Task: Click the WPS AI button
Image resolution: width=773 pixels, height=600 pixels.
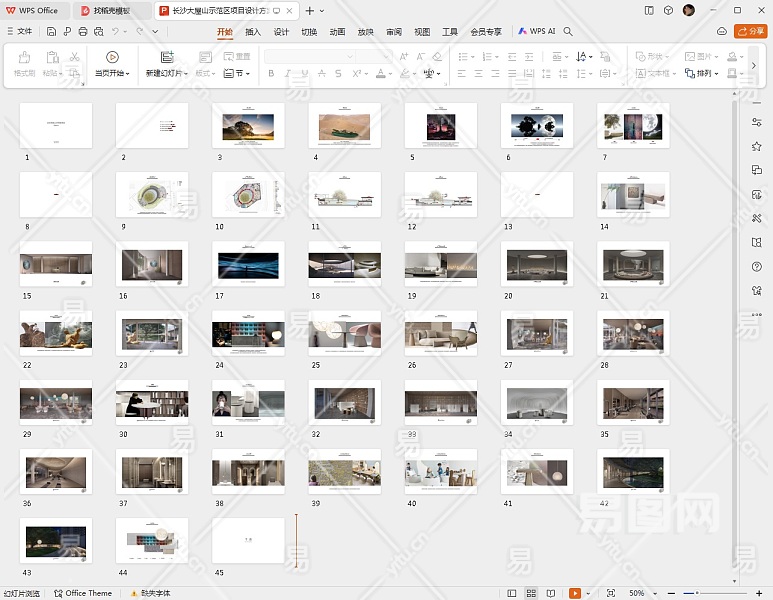Action: coord(536,32)
